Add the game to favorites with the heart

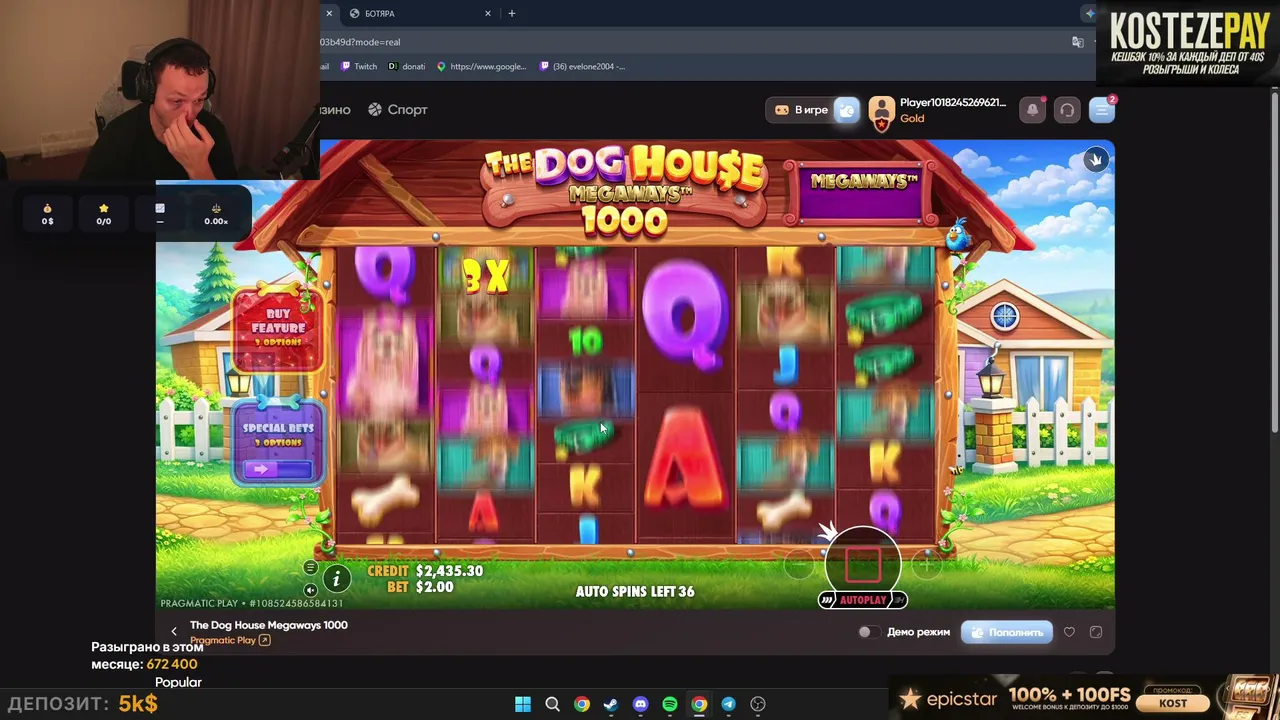click(1069, 632)
